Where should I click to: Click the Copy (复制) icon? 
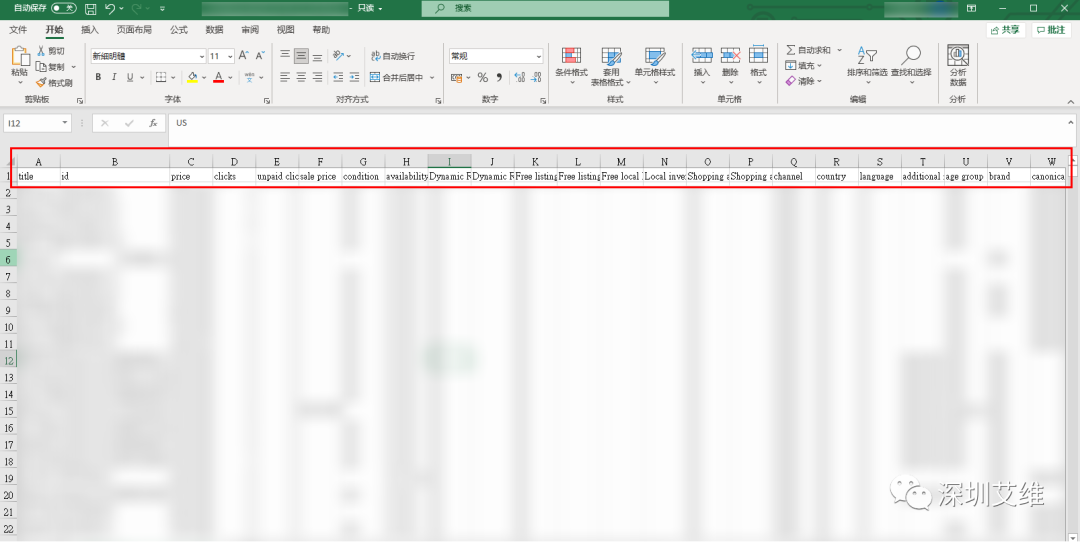41,67
